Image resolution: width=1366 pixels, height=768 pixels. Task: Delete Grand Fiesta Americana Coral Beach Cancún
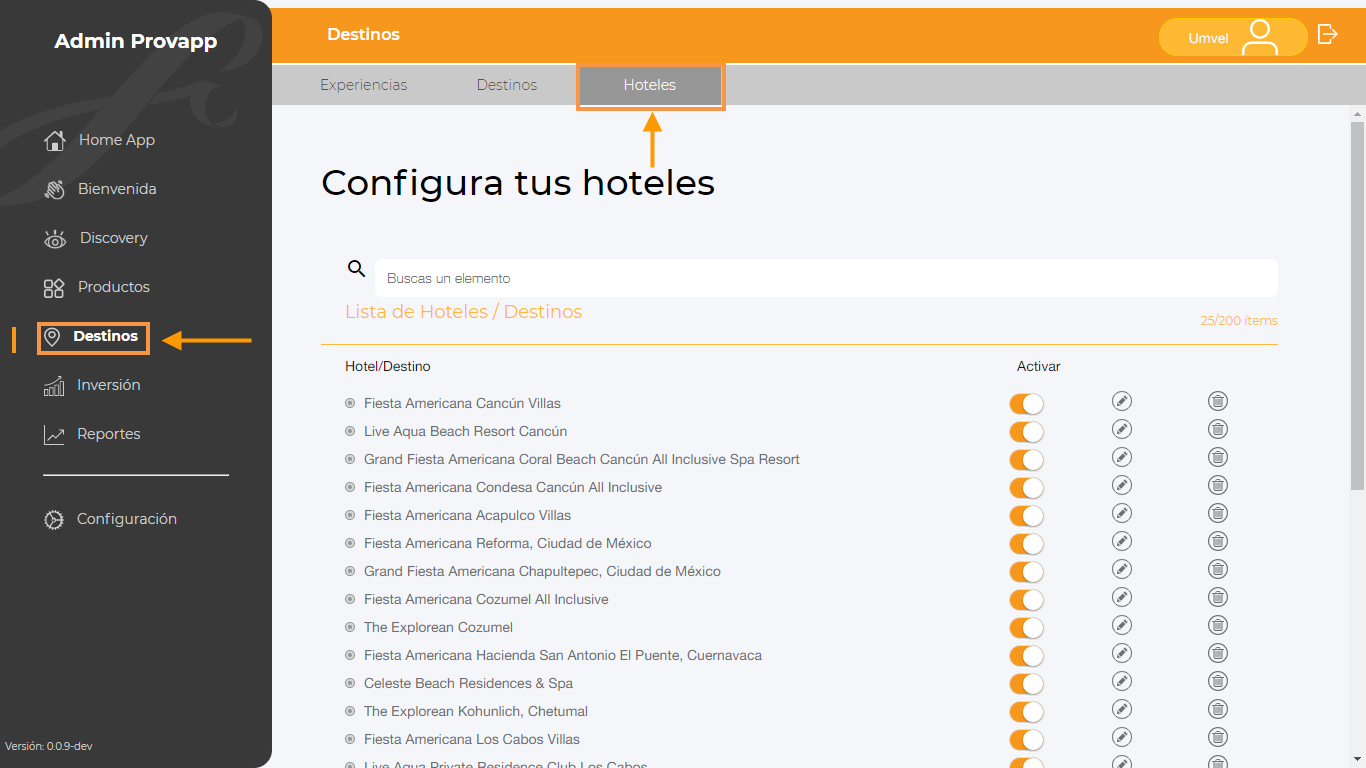click(1218, 457)
